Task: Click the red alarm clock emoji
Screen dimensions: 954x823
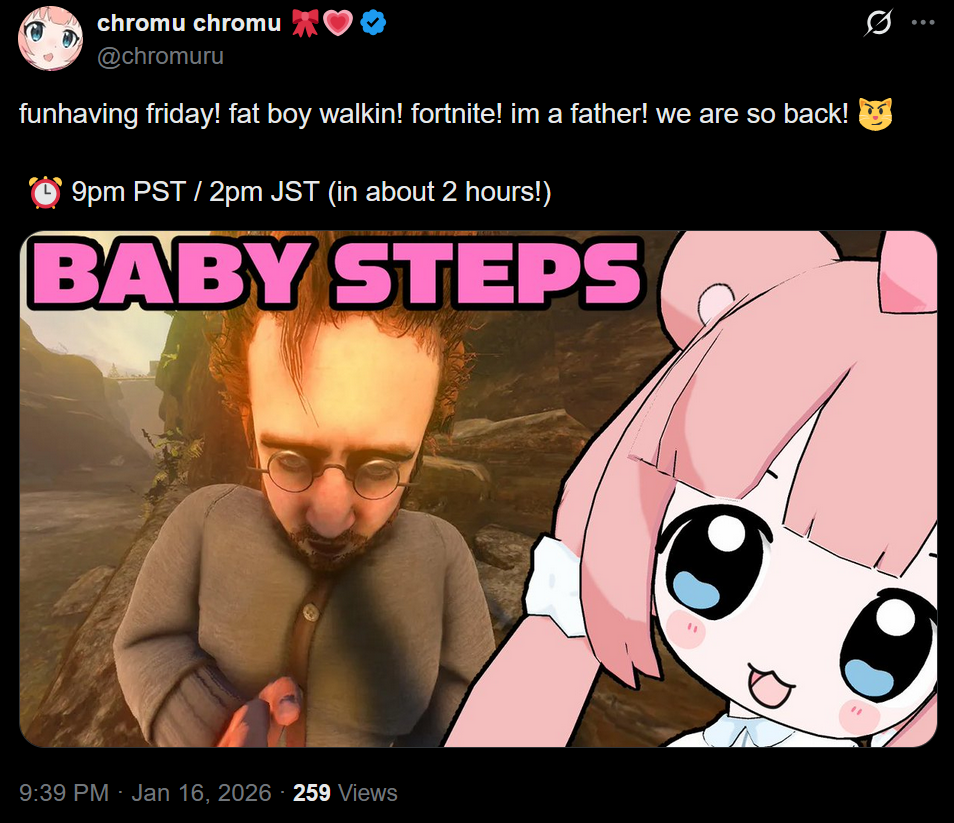Action: (45, 192)
